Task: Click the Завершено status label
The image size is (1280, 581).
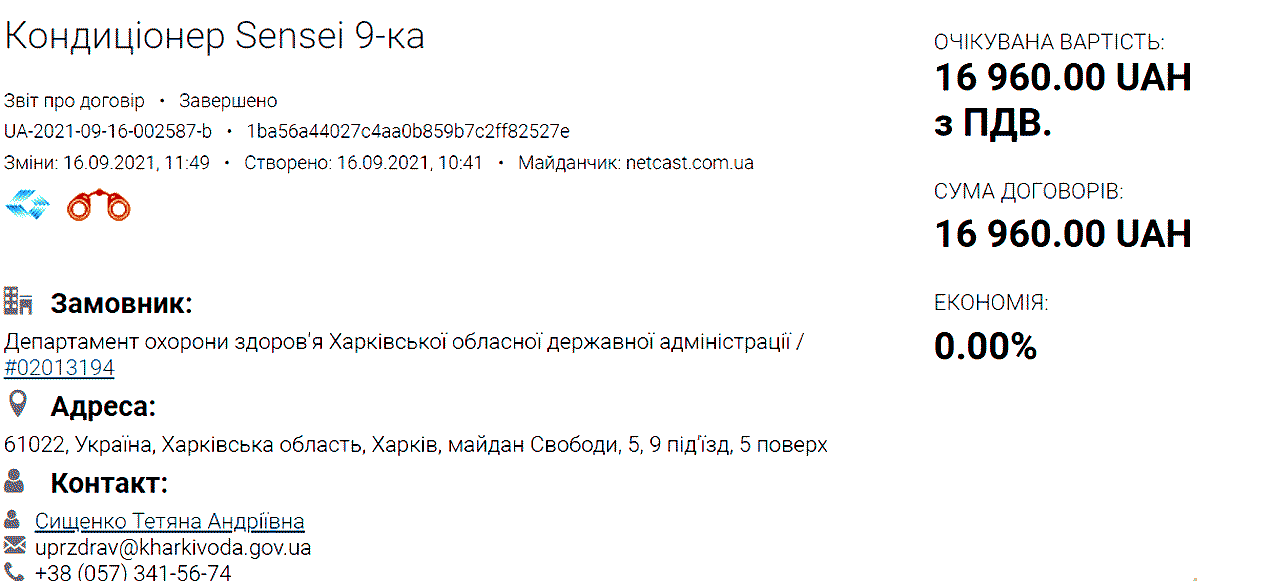Action: 228,101
